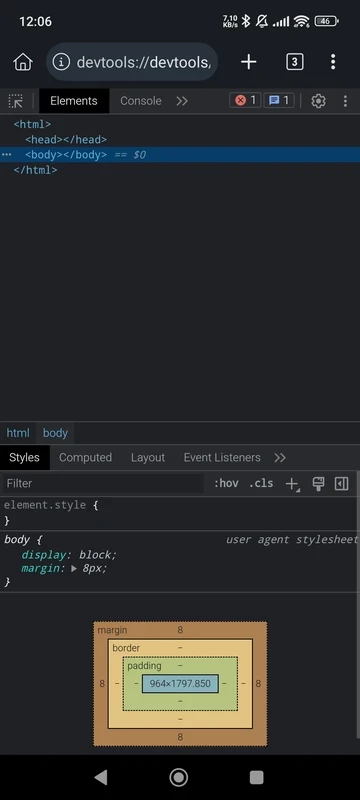360x800 pixels.
Task: Click the 964×1797.850 content size box
Action: click(180, 684)
